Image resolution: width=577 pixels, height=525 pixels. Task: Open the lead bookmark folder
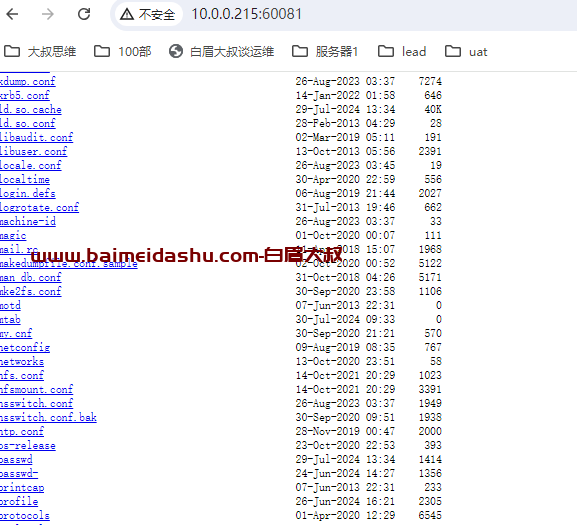pos(402,52)
